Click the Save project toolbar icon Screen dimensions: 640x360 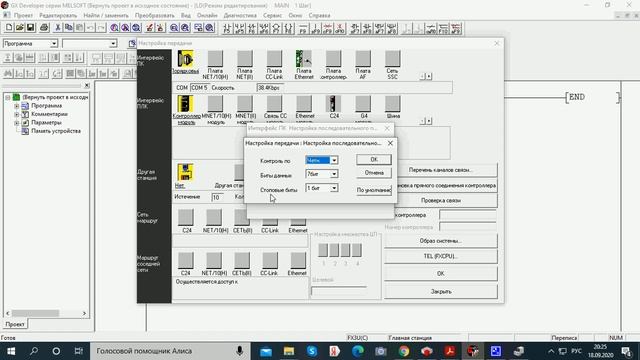31,28
